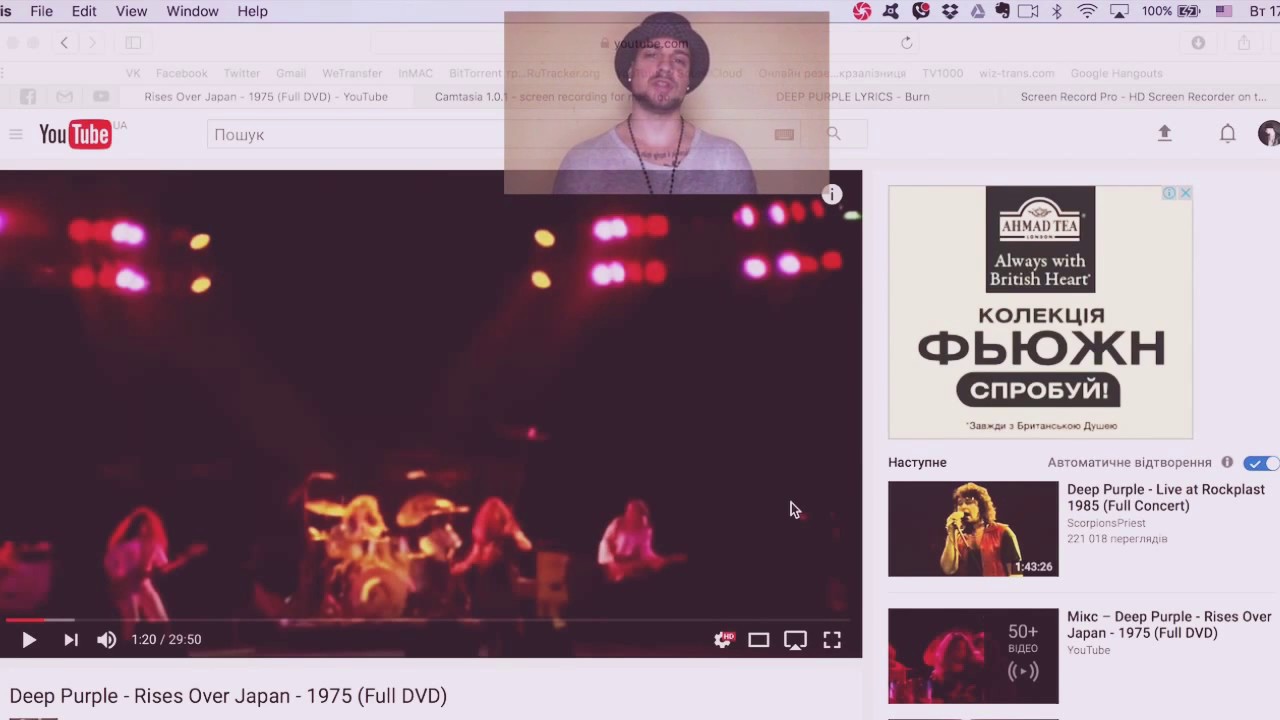Skip to the next video

70,640
